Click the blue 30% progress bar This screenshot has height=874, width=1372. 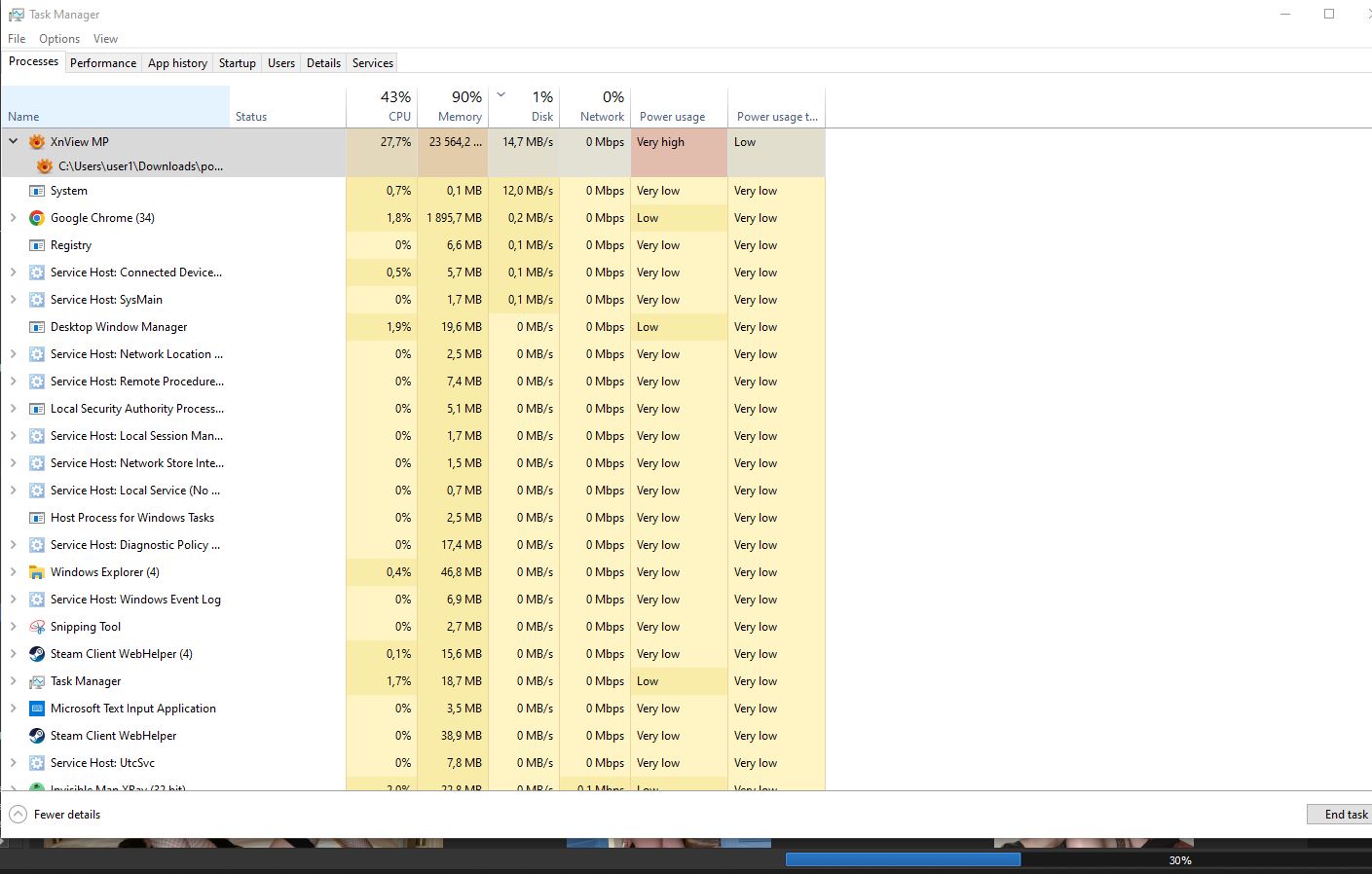point(903,859)
